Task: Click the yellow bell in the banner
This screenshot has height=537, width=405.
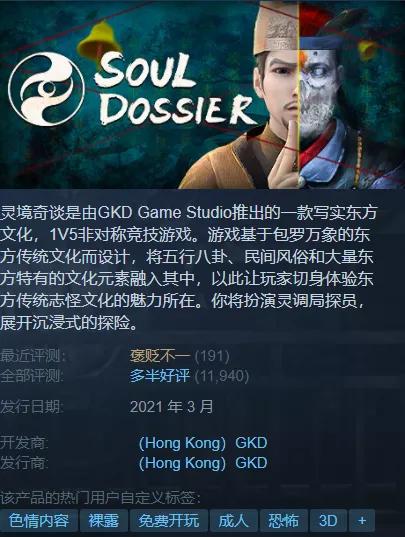Action: [99, 39]
